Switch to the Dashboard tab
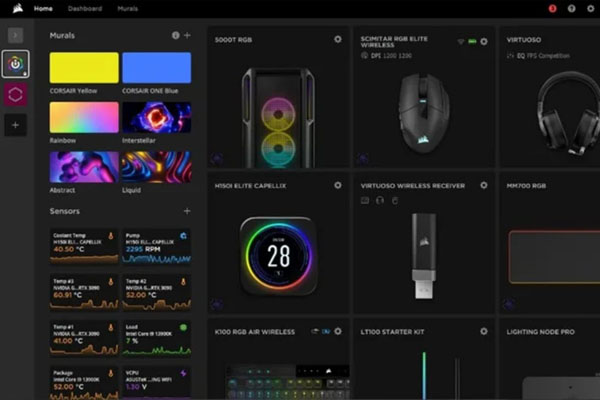600x400 pixels. pos(84,8)
